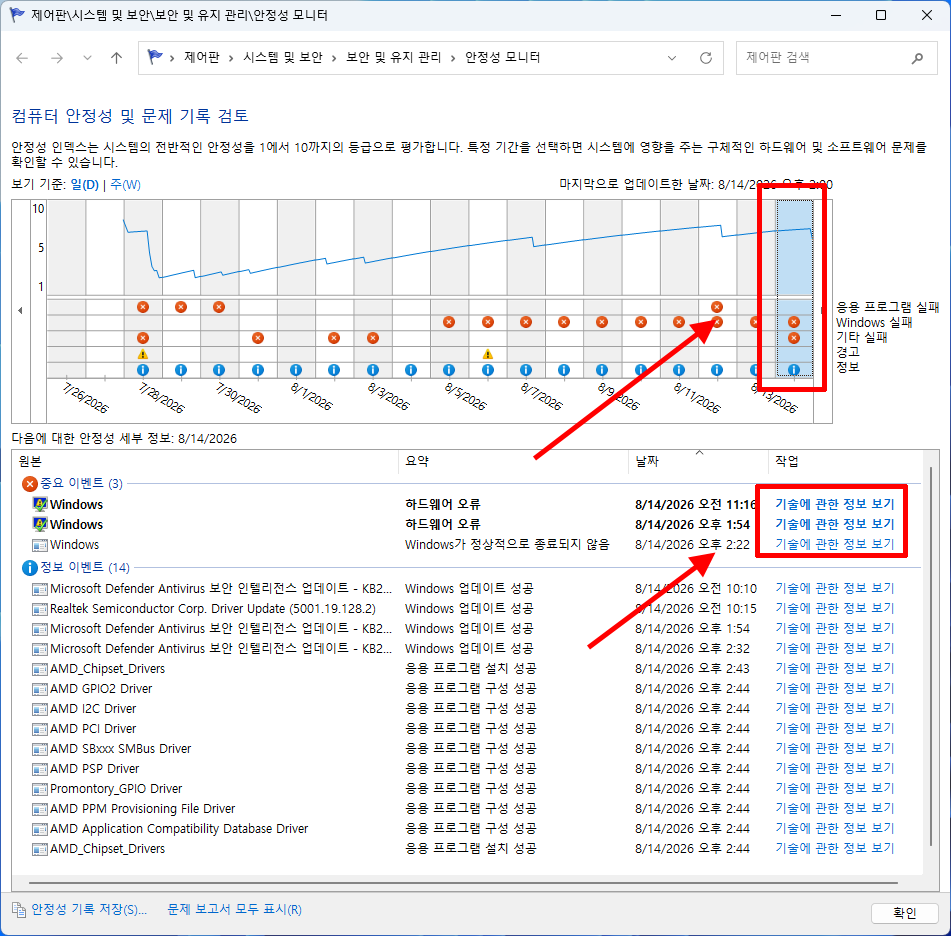Screen dimensions: 951x936
Task: Open technical details link for AMD I2C Driver
Action: [x=835, y=708]
